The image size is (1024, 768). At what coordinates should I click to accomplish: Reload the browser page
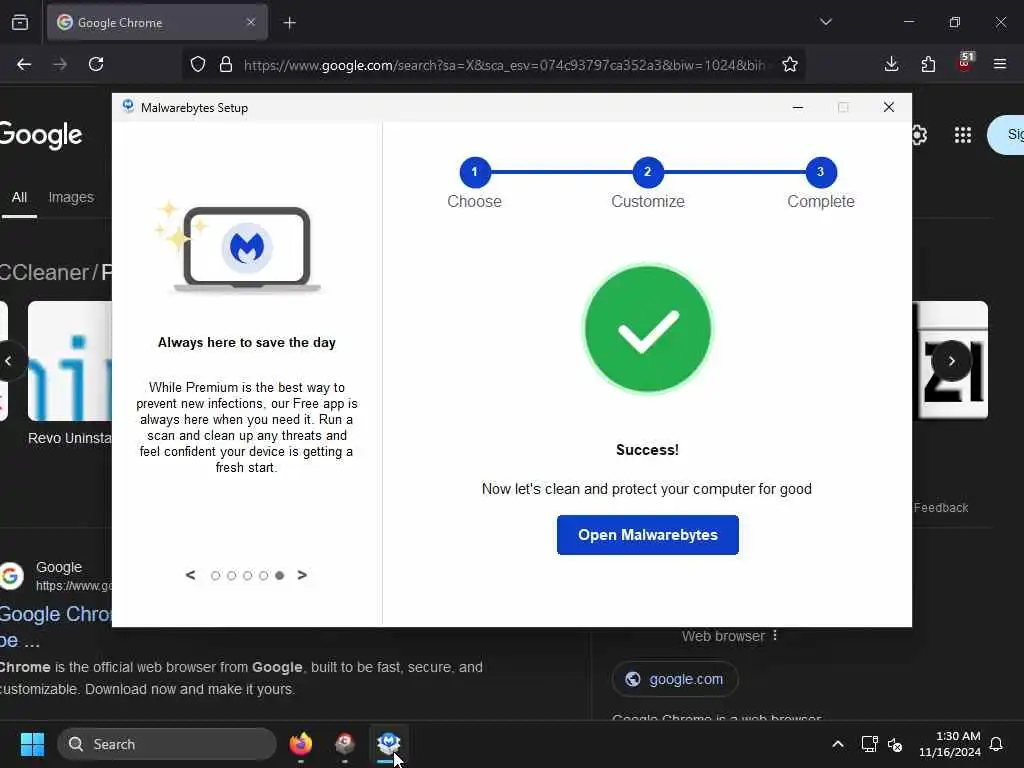[96, 64]
